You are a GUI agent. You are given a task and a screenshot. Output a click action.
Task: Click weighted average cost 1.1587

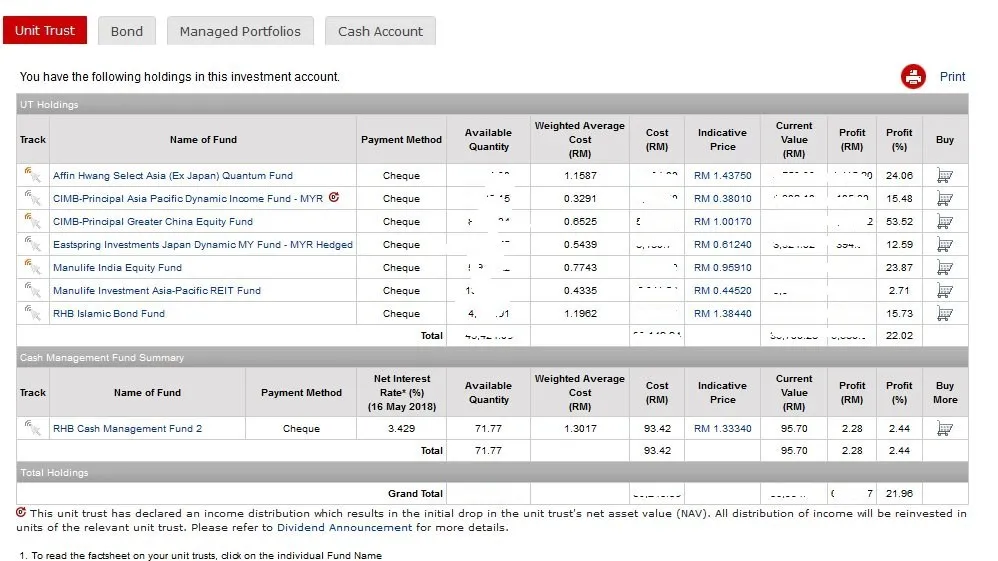pyautogui.click(x=580, y=175)
